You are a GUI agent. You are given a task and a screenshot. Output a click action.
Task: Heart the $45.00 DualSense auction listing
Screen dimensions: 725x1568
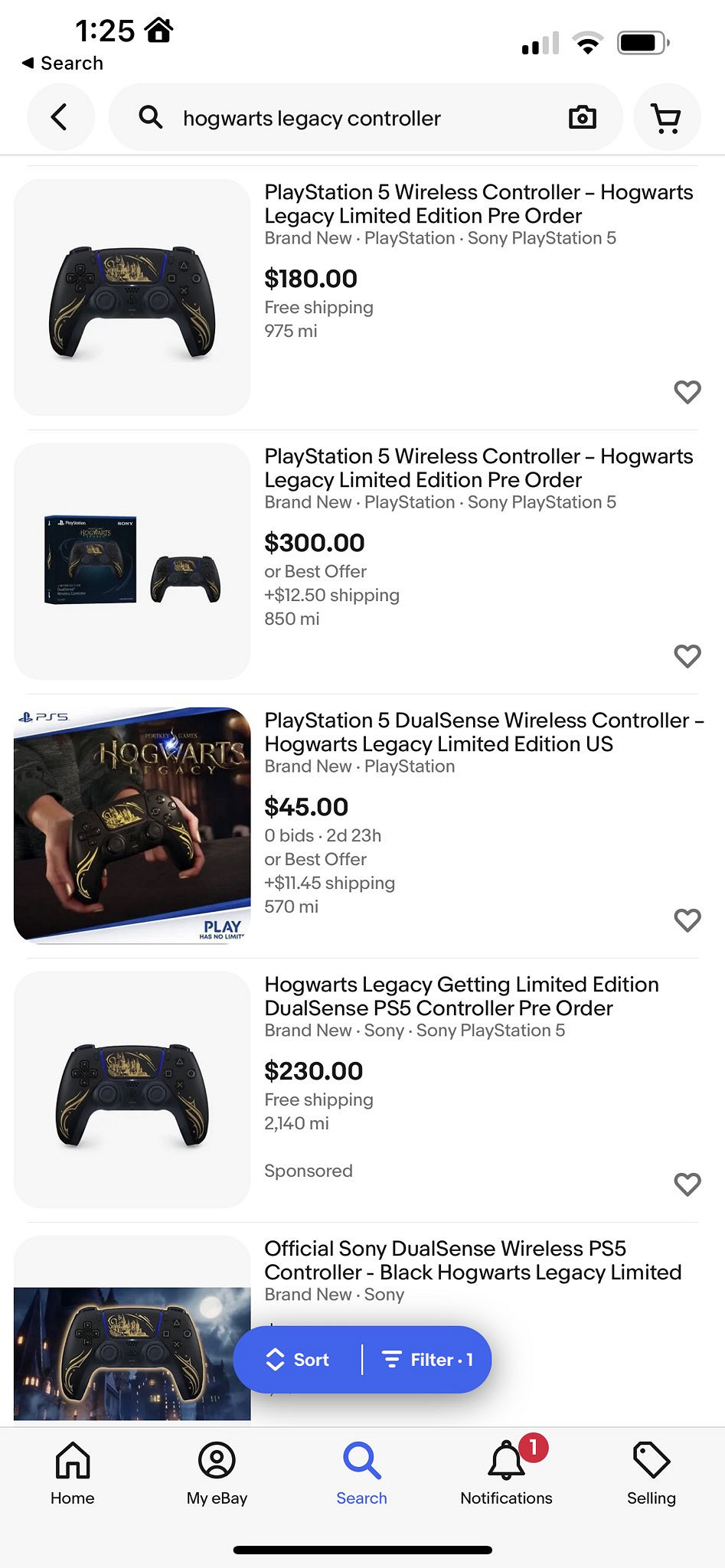coord(687,920)
